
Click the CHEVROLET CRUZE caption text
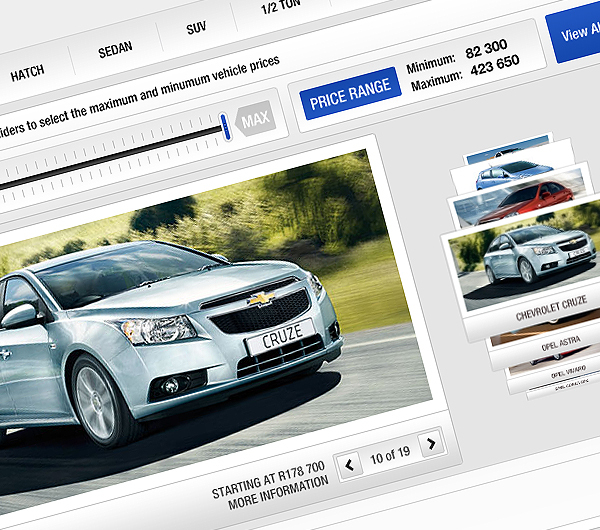(551, 309)
